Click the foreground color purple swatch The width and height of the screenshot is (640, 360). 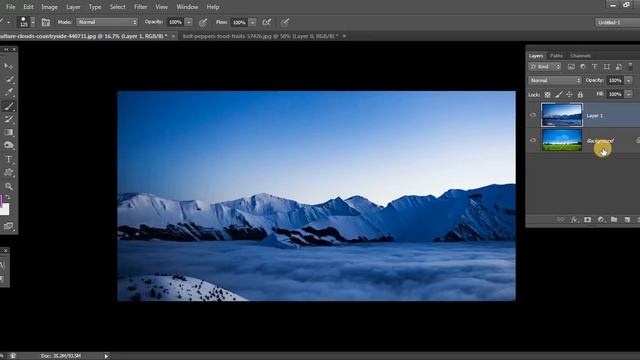pyautogui.click(x=1, y=200)
